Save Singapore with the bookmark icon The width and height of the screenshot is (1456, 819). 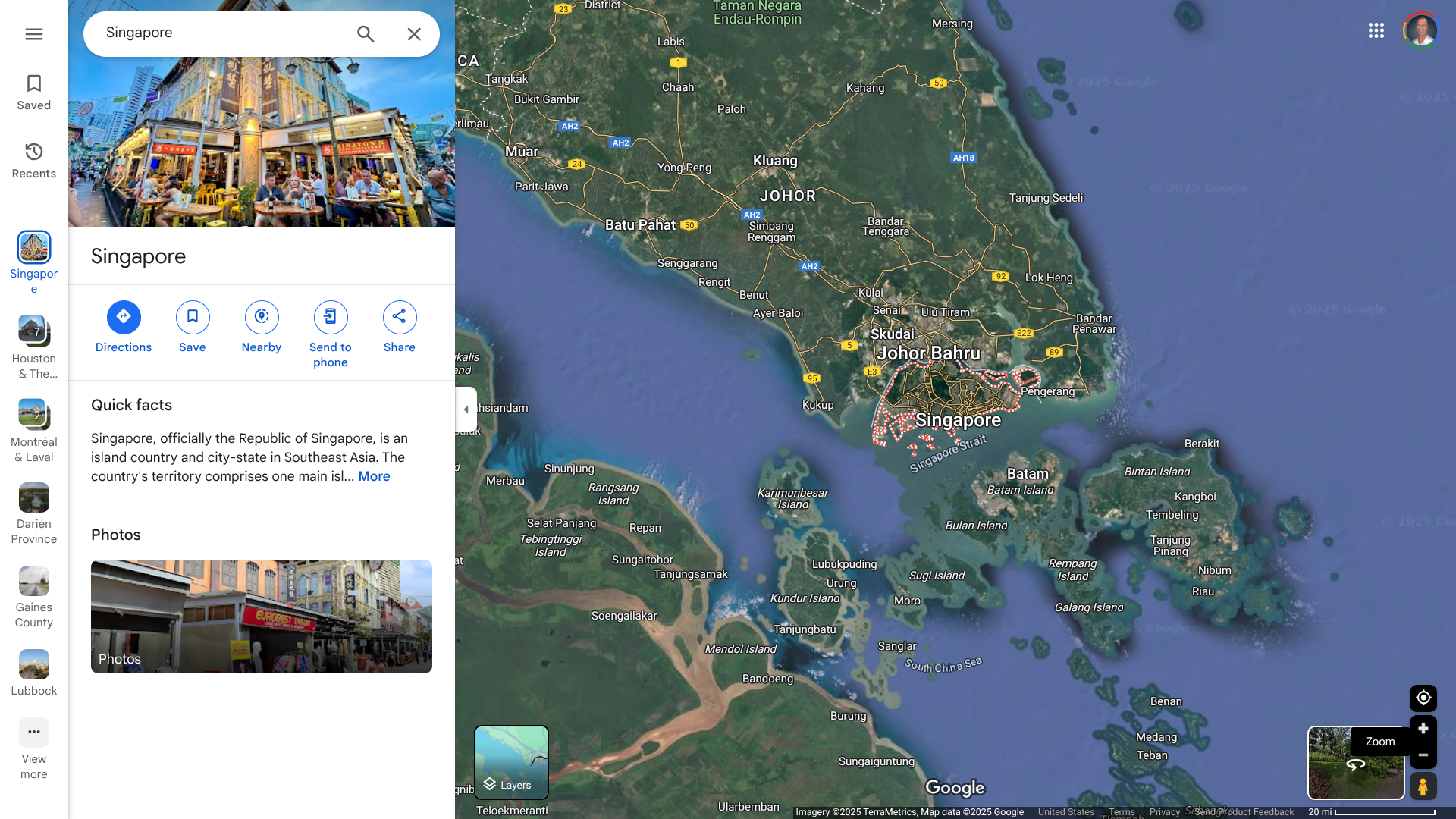coord(193,317)
